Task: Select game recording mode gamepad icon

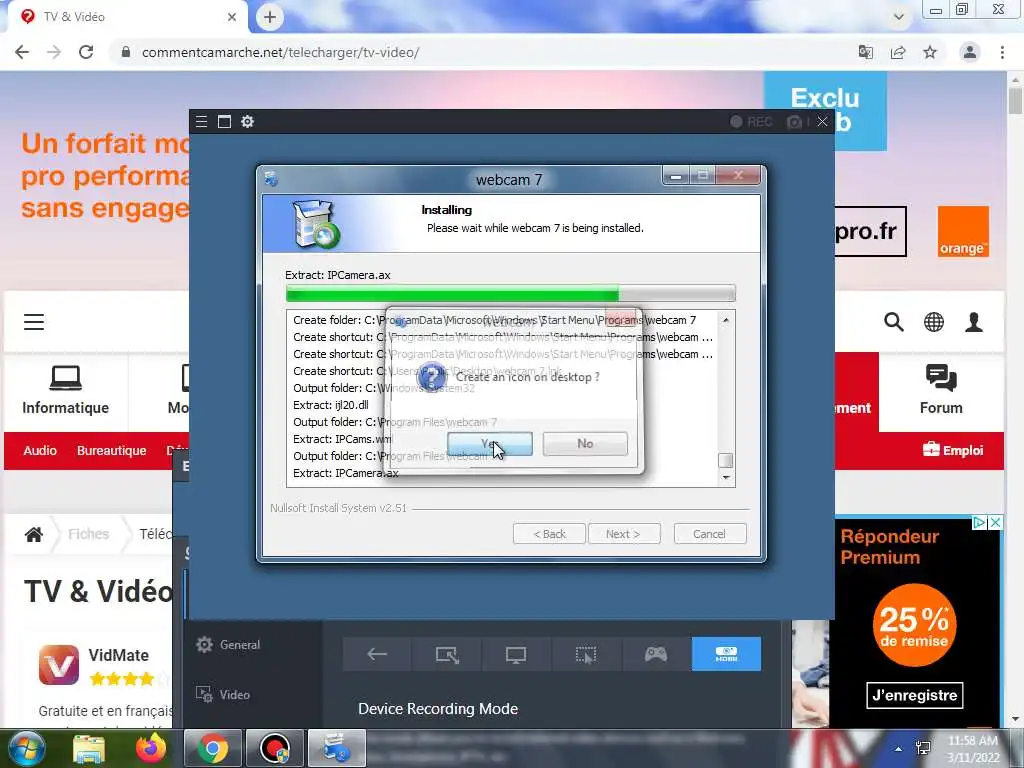Action: click(656, 654)
